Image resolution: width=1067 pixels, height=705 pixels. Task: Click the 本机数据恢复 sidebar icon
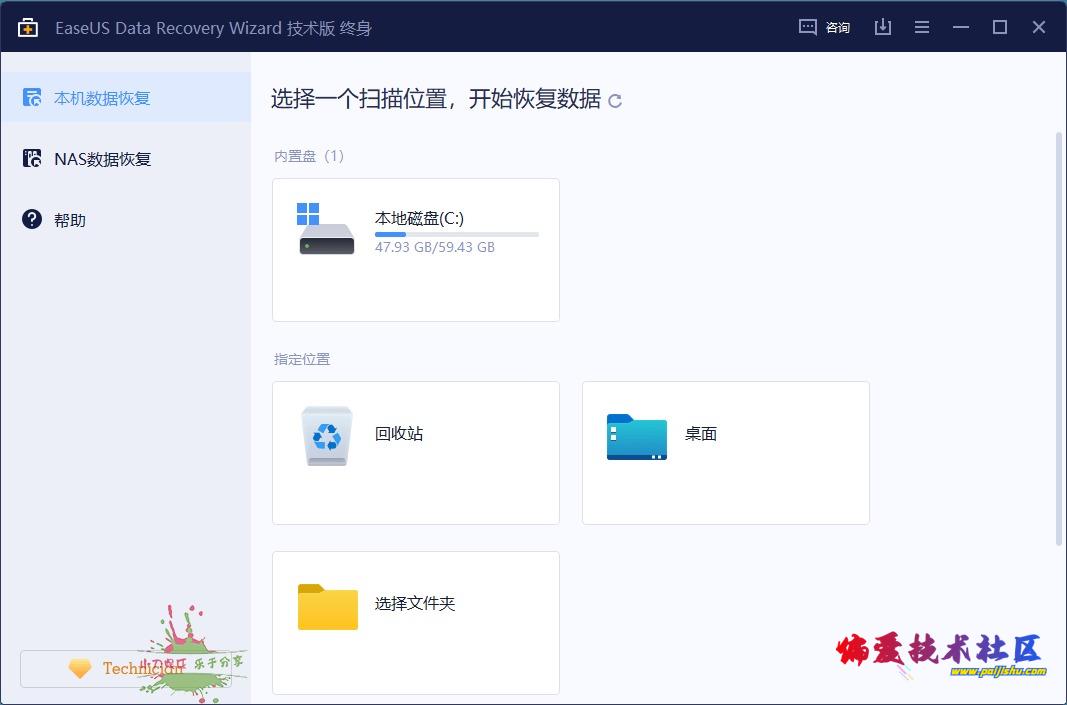click(x=32, y=97)
